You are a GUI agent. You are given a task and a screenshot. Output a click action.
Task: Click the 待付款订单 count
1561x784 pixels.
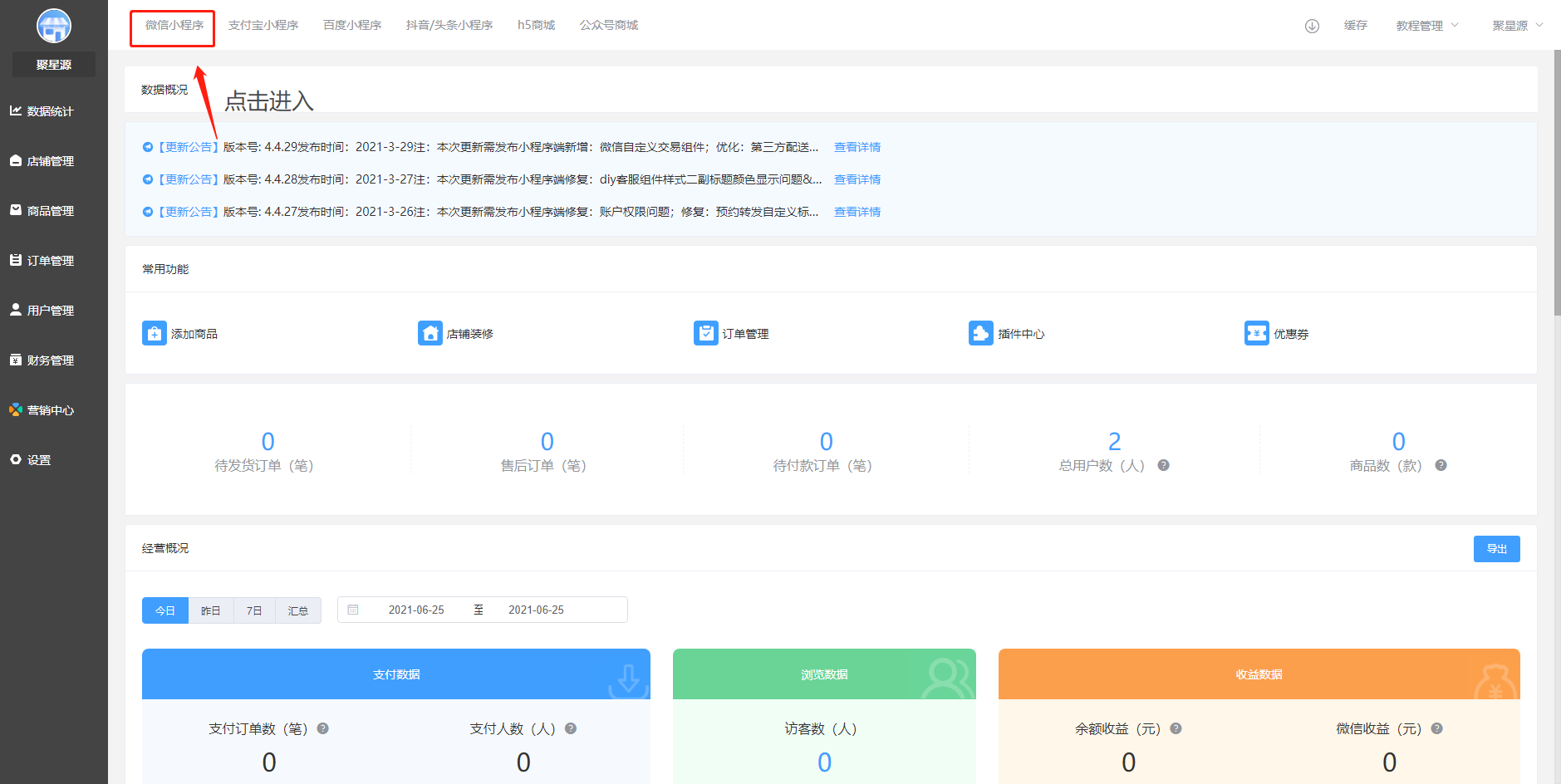(x=827, y=441)
